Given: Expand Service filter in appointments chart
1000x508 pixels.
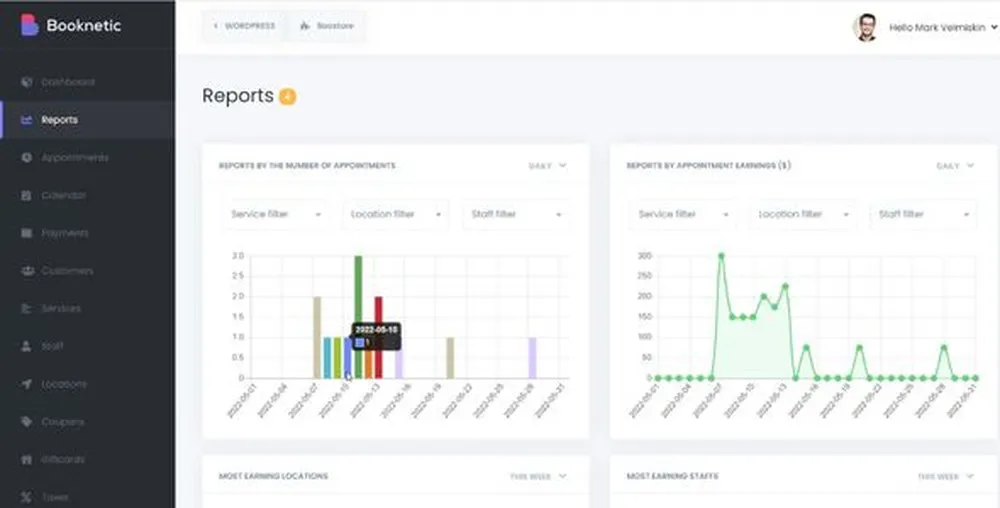Looking at the screenshot, I should (x=275, y=214).
